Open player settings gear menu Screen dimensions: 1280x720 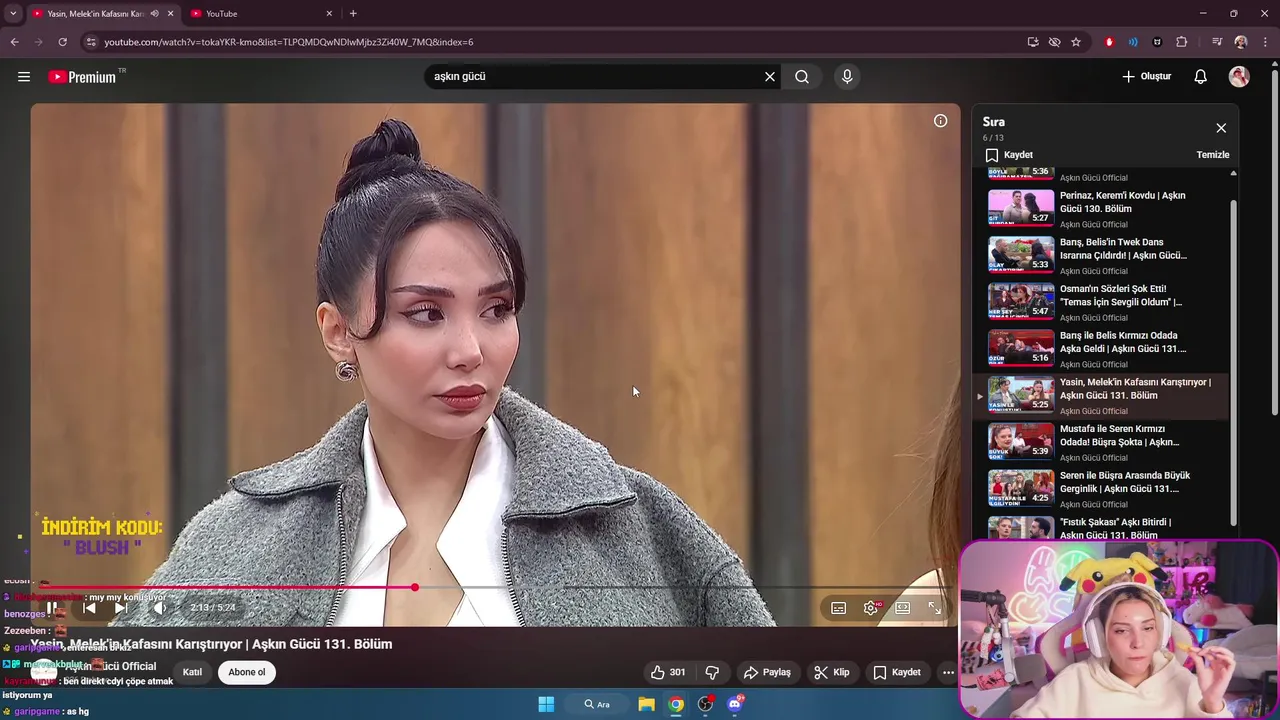tap(872, 608)
